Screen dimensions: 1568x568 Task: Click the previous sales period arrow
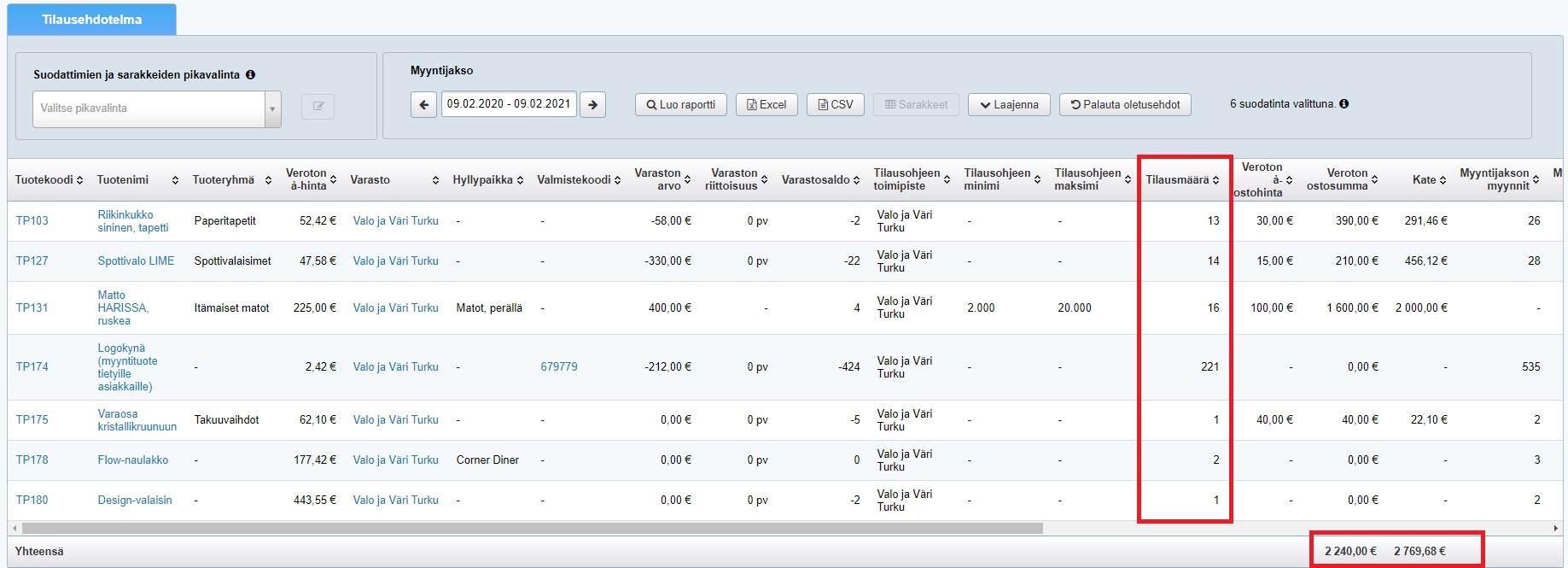[x=423, y=105]
